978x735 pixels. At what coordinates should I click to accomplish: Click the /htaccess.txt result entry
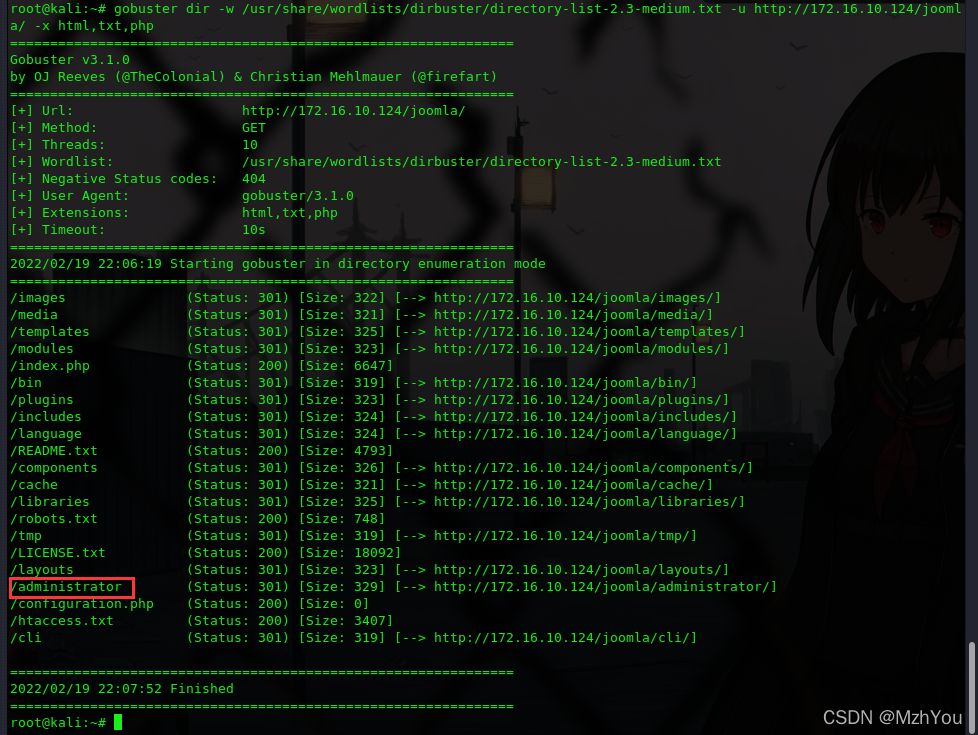pyautogui.click(x=62, y=621)
